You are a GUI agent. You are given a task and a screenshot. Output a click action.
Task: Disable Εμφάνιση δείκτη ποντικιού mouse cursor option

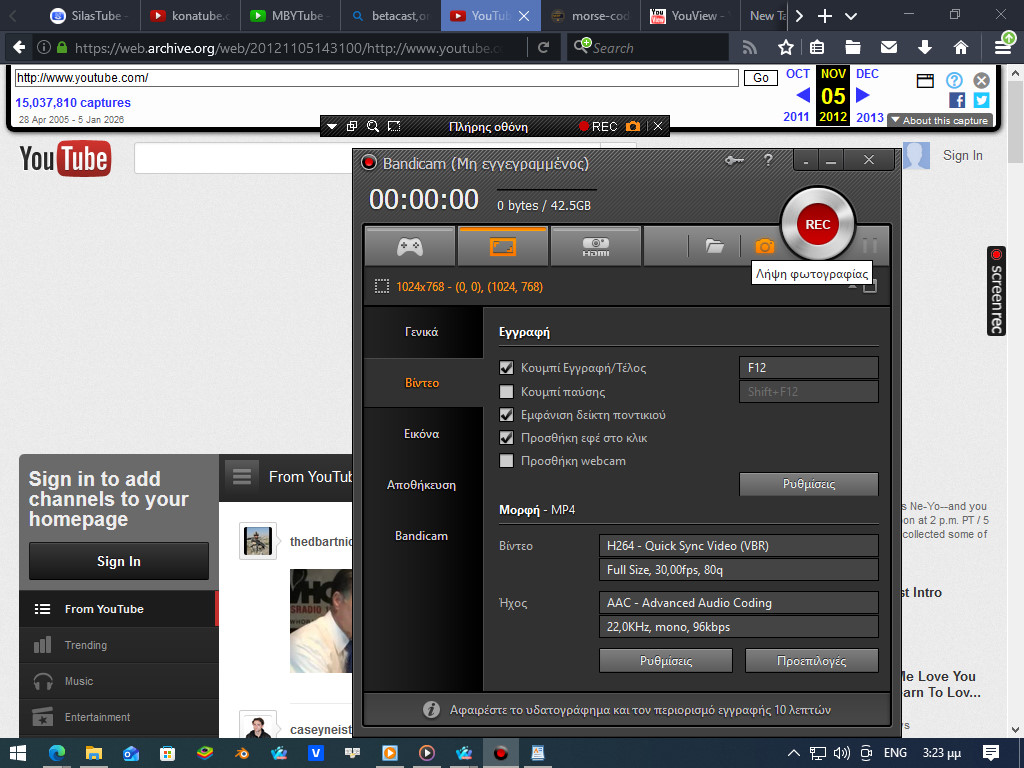coord(507,414)
